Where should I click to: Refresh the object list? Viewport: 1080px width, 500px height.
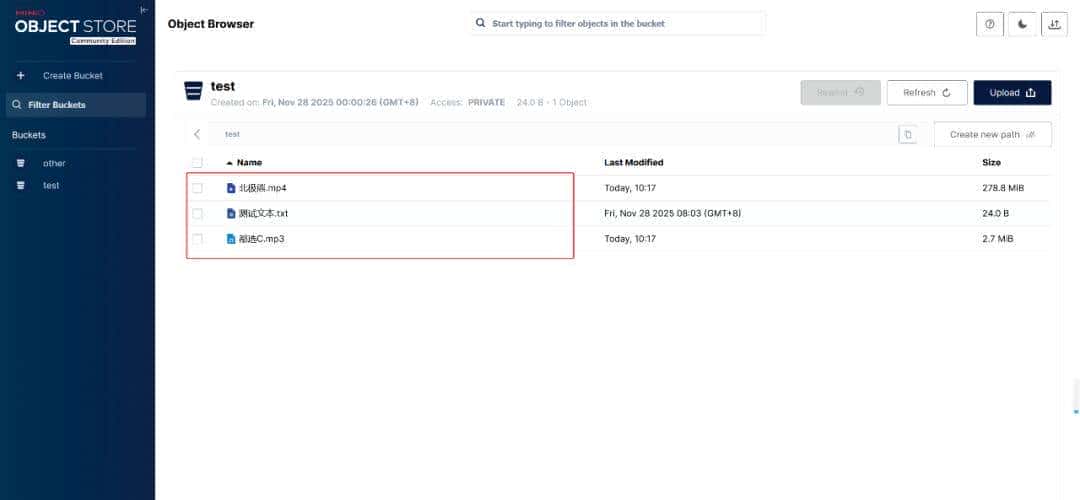point(927,92)
